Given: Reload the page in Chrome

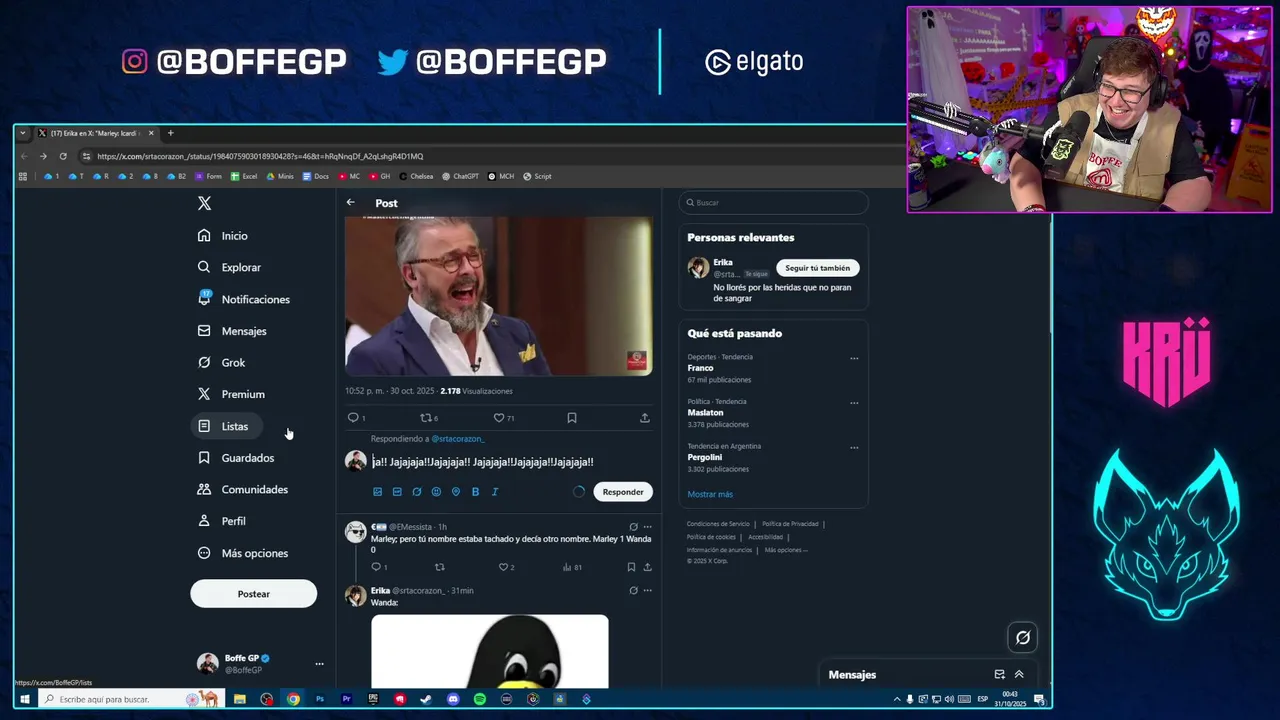Looking at the screenshot, I should point(63,156).
